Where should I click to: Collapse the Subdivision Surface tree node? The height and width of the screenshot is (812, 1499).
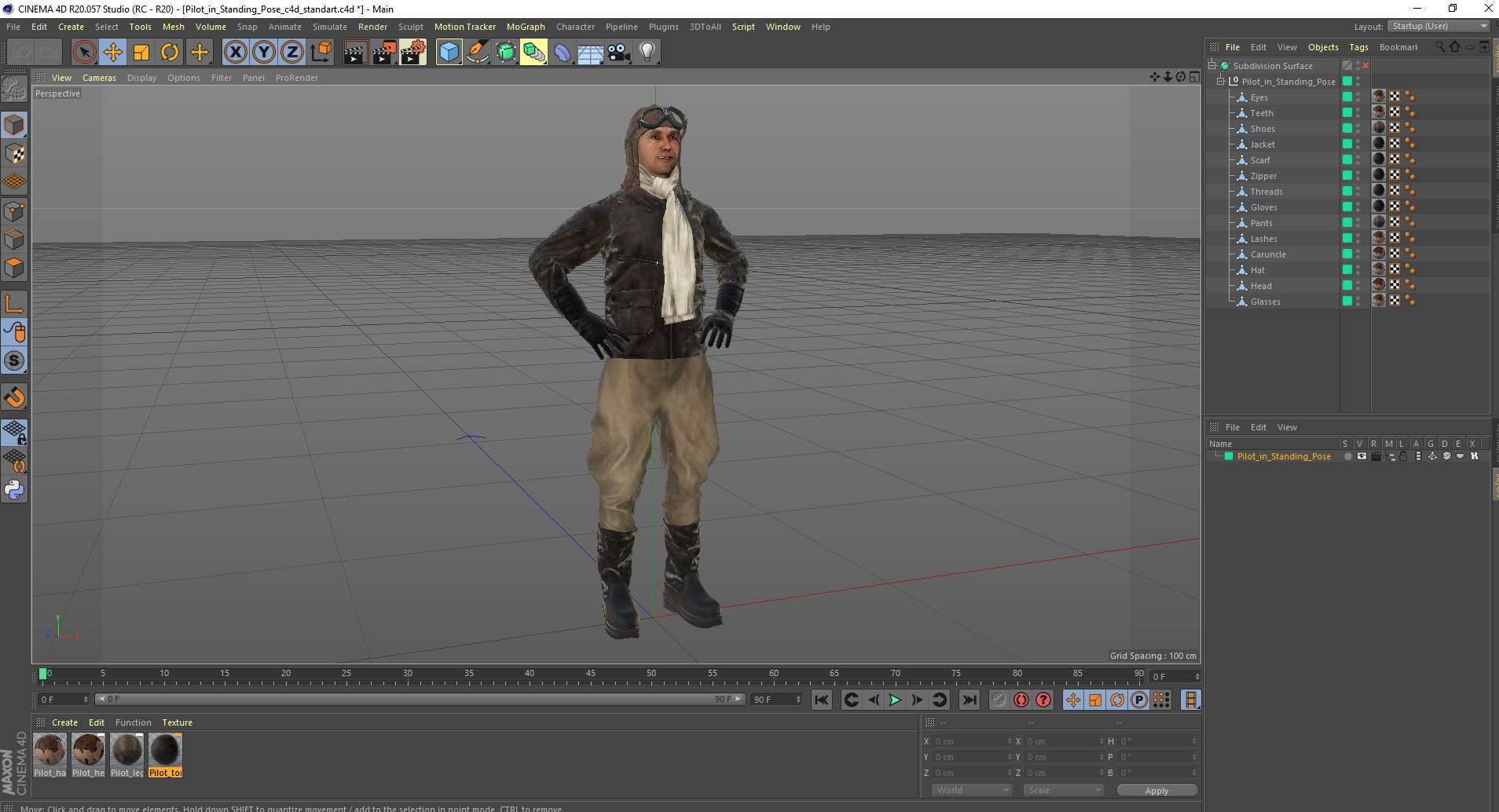(x=1212, y=66)
